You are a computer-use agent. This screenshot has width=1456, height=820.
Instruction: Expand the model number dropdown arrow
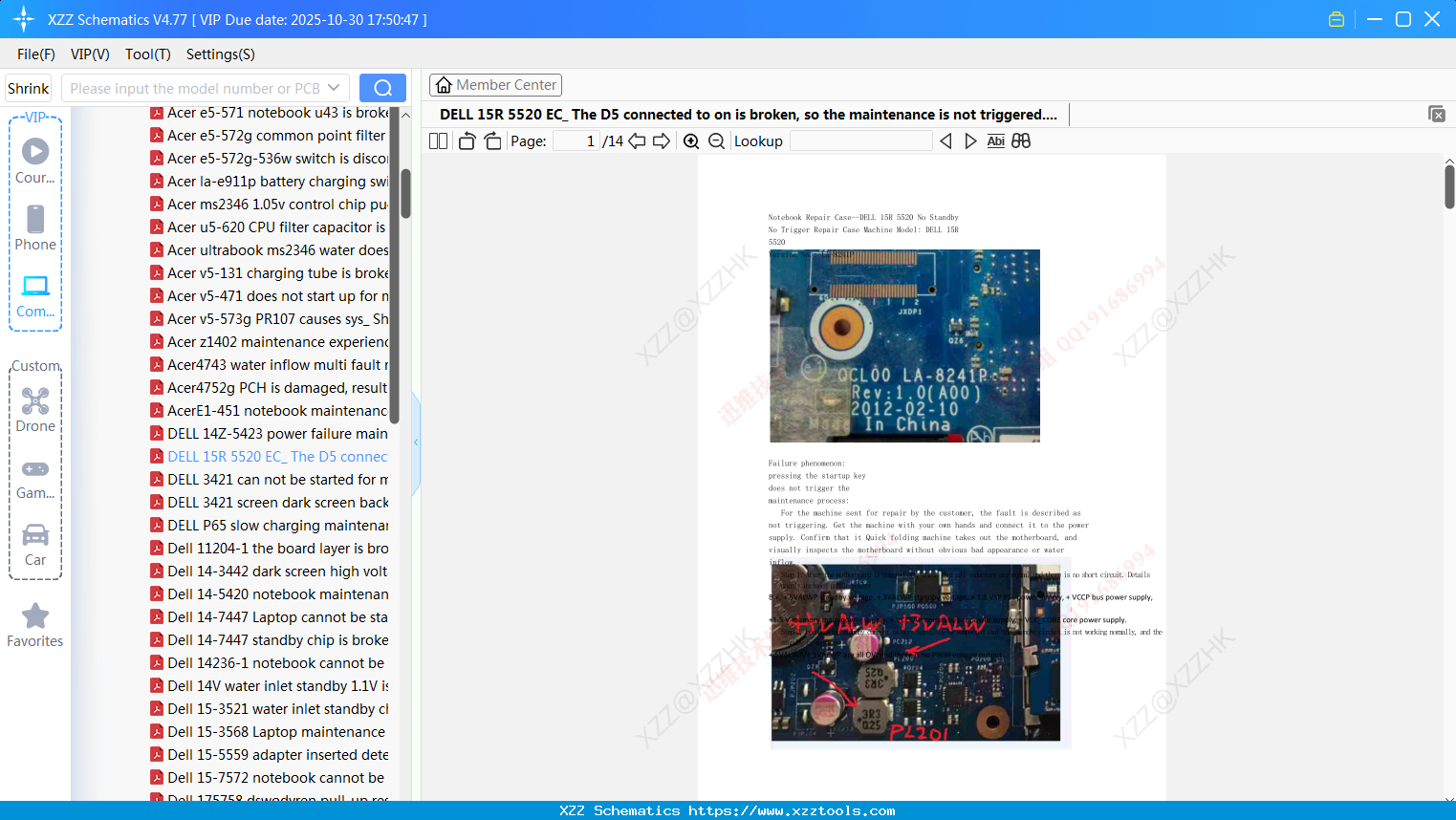[334, 88]
